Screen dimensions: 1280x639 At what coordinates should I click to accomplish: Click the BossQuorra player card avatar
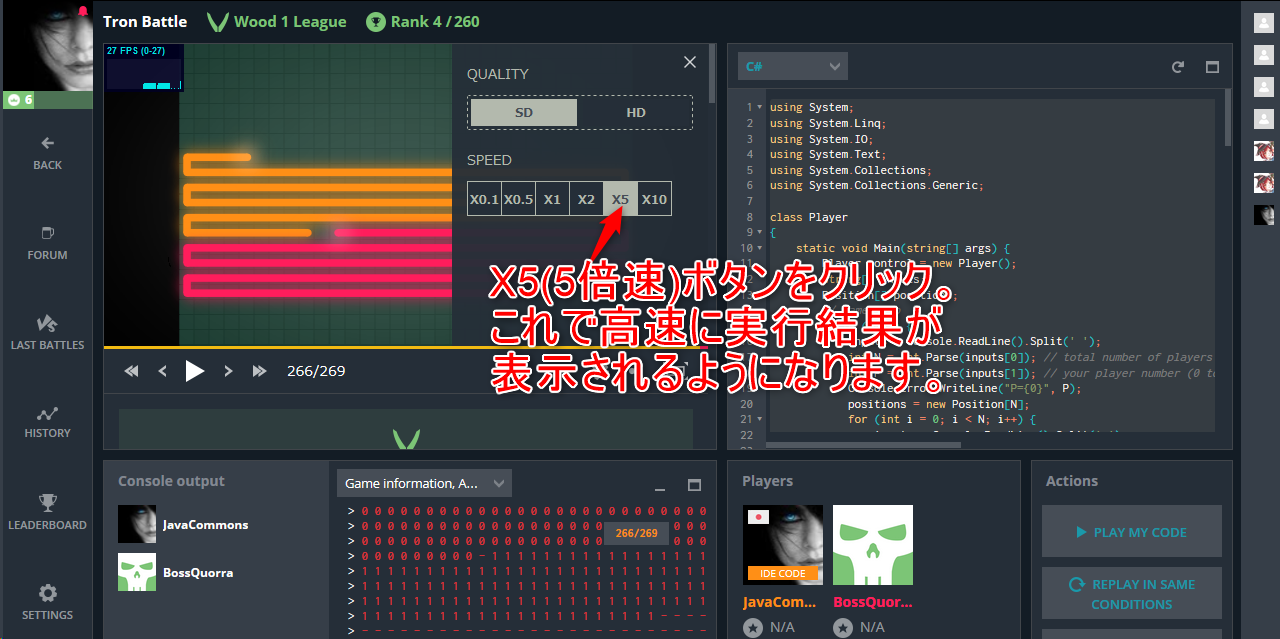pyautogui.click(x=873, y=545)
